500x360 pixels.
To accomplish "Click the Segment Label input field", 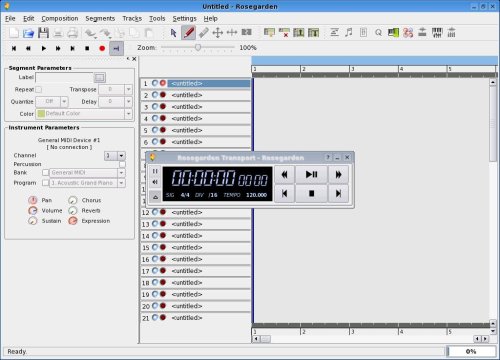I will coord(64,78).
